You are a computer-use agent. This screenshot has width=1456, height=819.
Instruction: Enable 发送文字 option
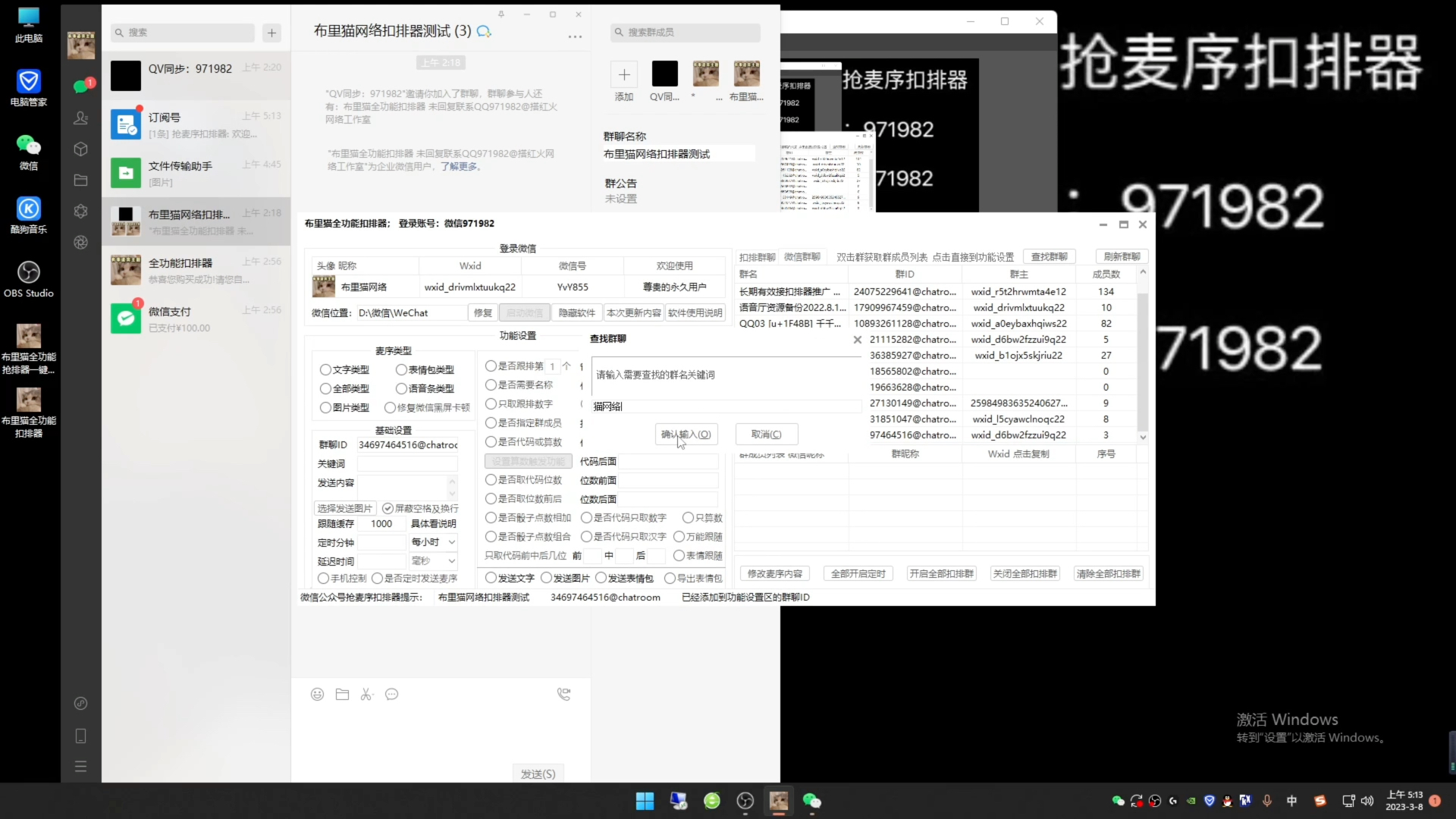pos(510,579)
